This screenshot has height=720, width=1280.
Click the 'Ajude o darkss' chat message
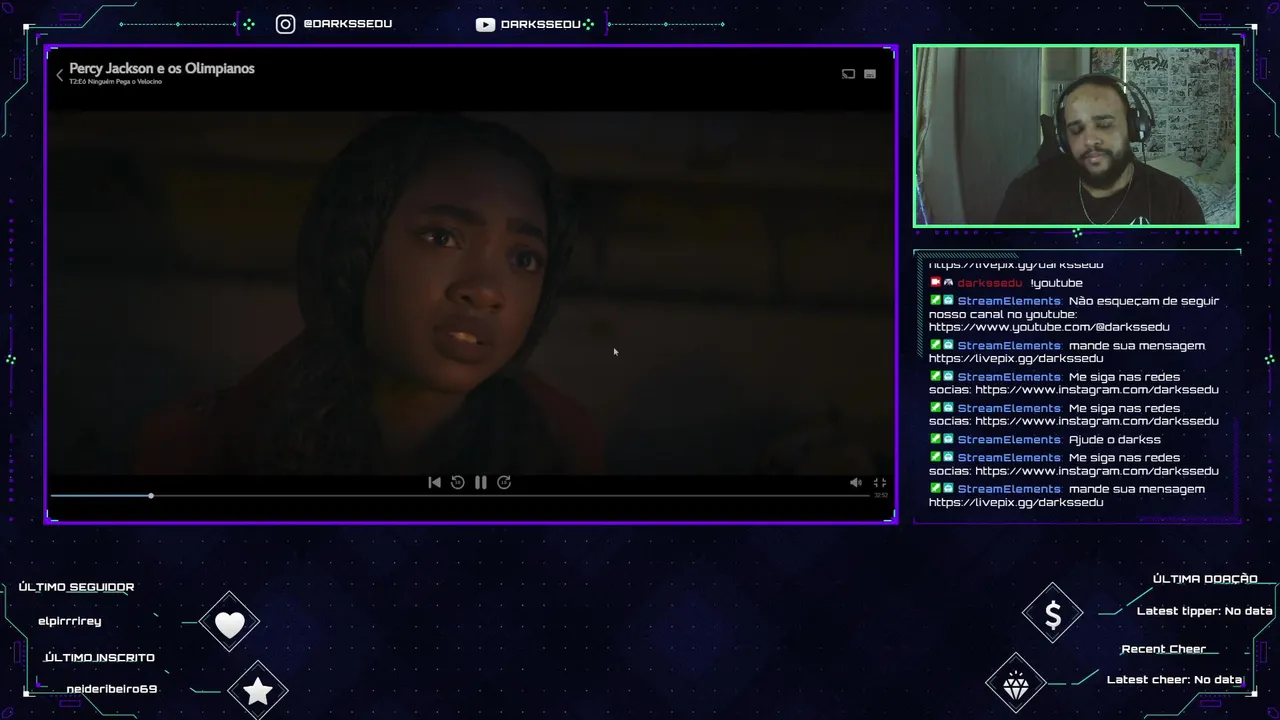(x=1115, y=440)
